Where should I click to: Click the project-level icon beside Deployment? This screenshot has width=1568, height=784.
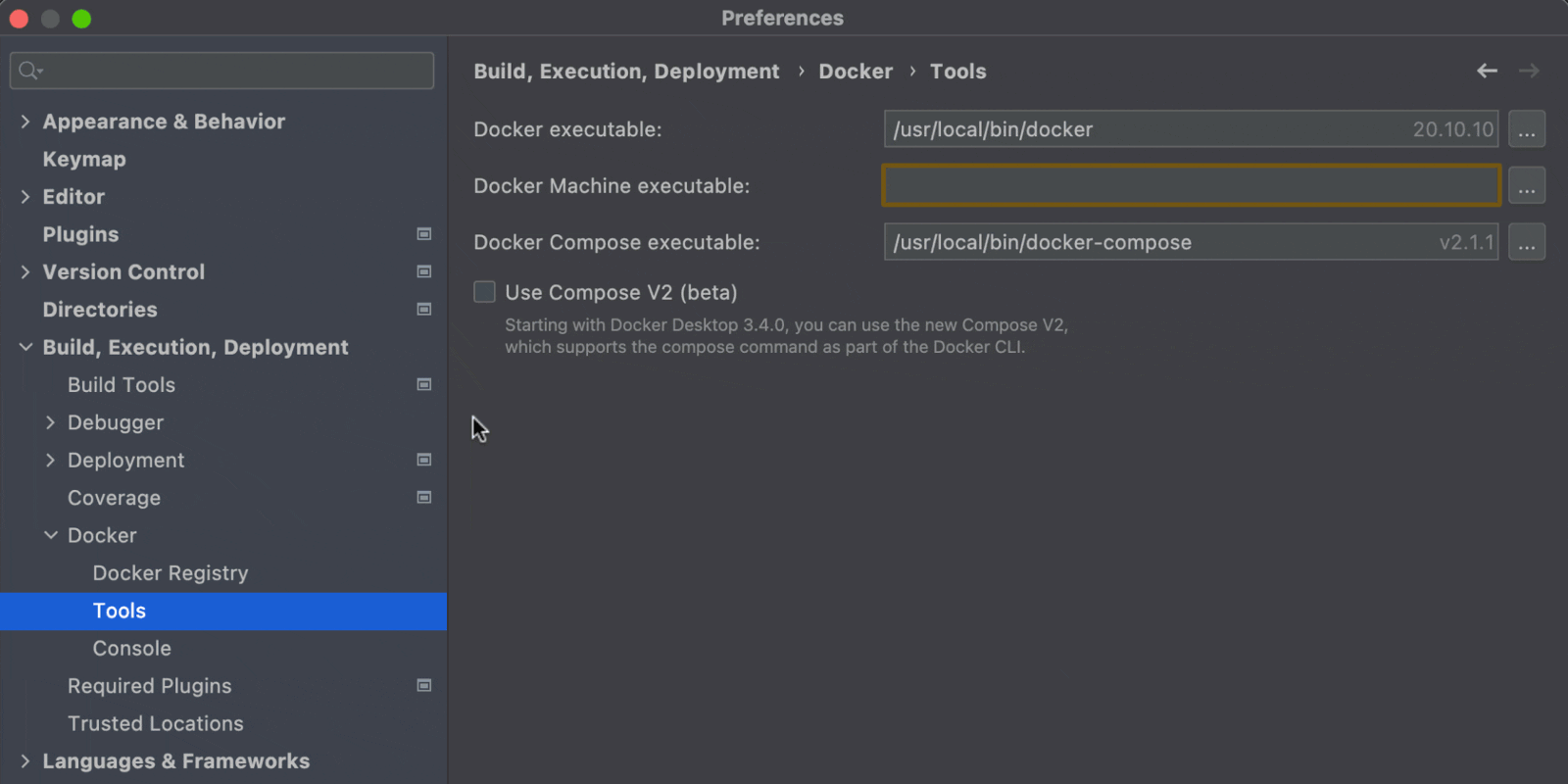(424, 461)
